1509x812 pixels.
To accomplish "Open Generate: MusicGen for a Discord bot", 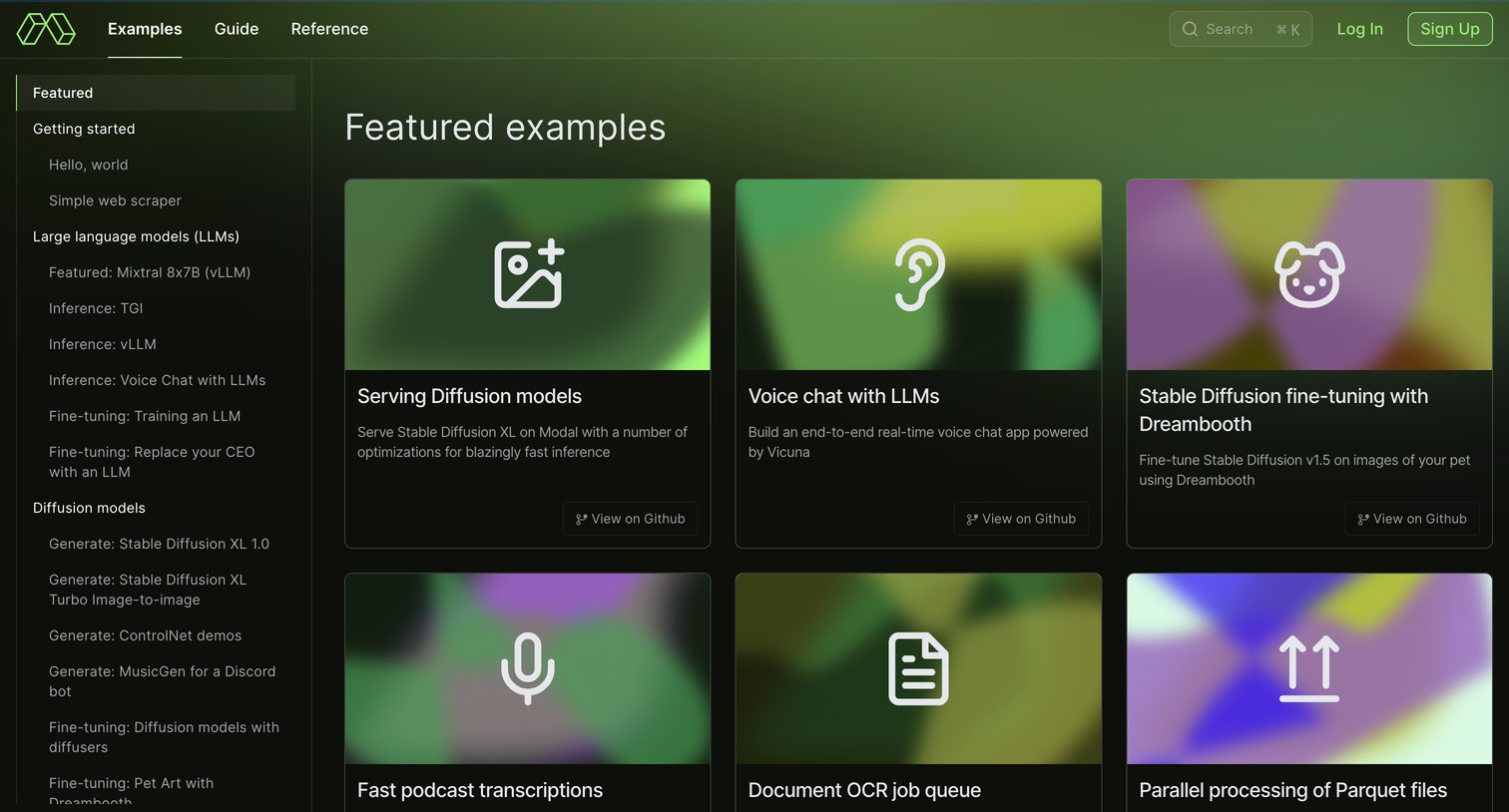I will [x=162, y=681].
